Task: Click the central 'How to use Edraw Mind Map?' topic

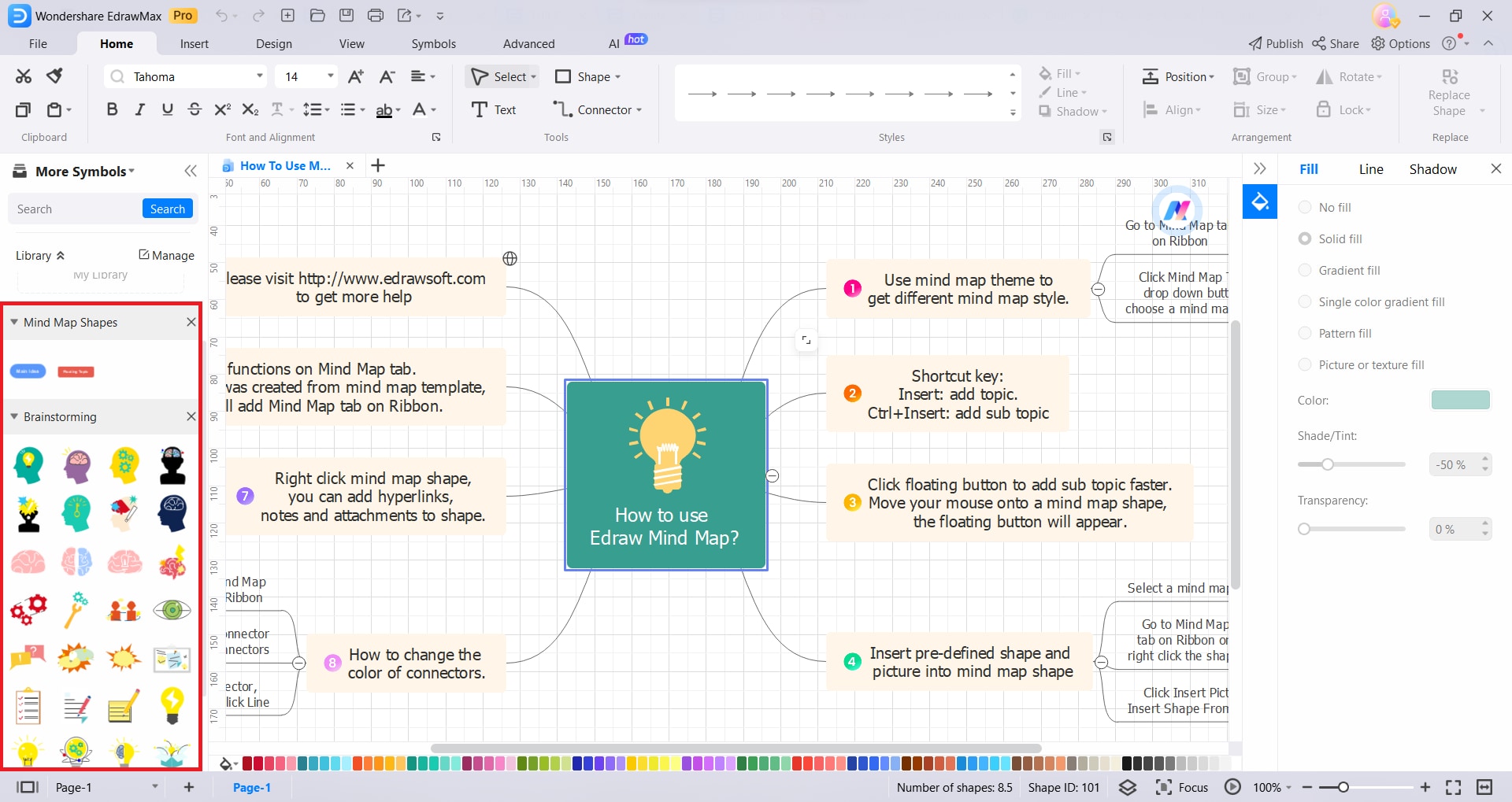Action: tap(666, 475)
